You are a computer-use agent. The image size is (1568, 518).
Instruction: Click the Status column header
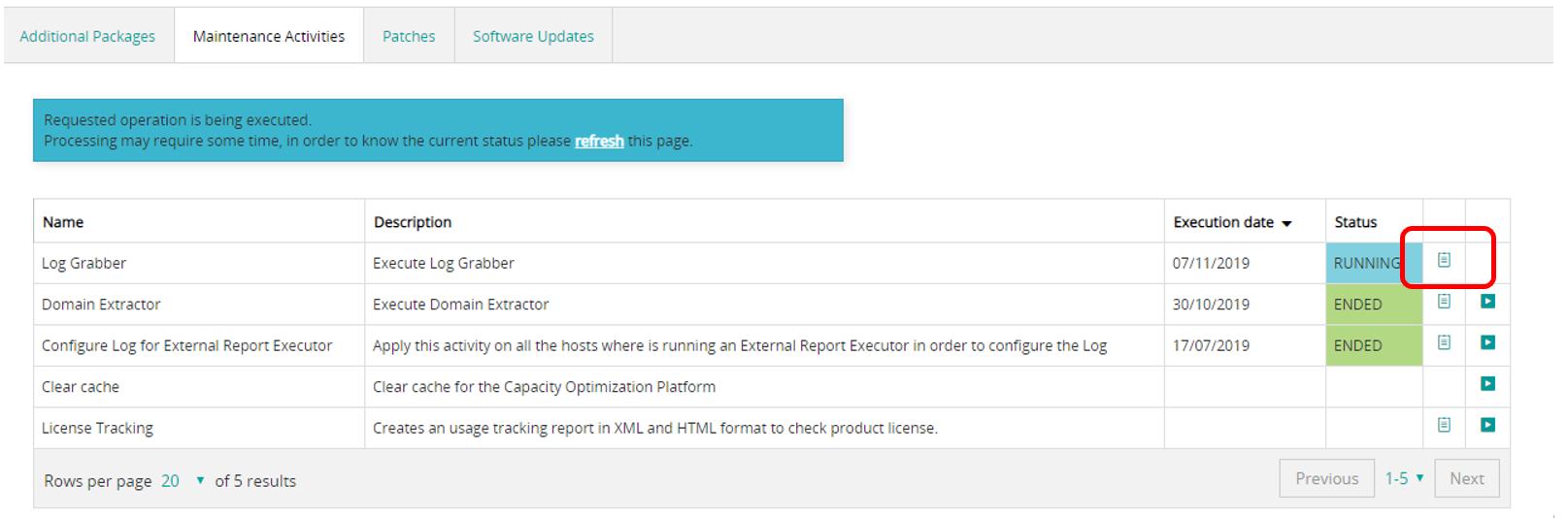pos(1355,222)
